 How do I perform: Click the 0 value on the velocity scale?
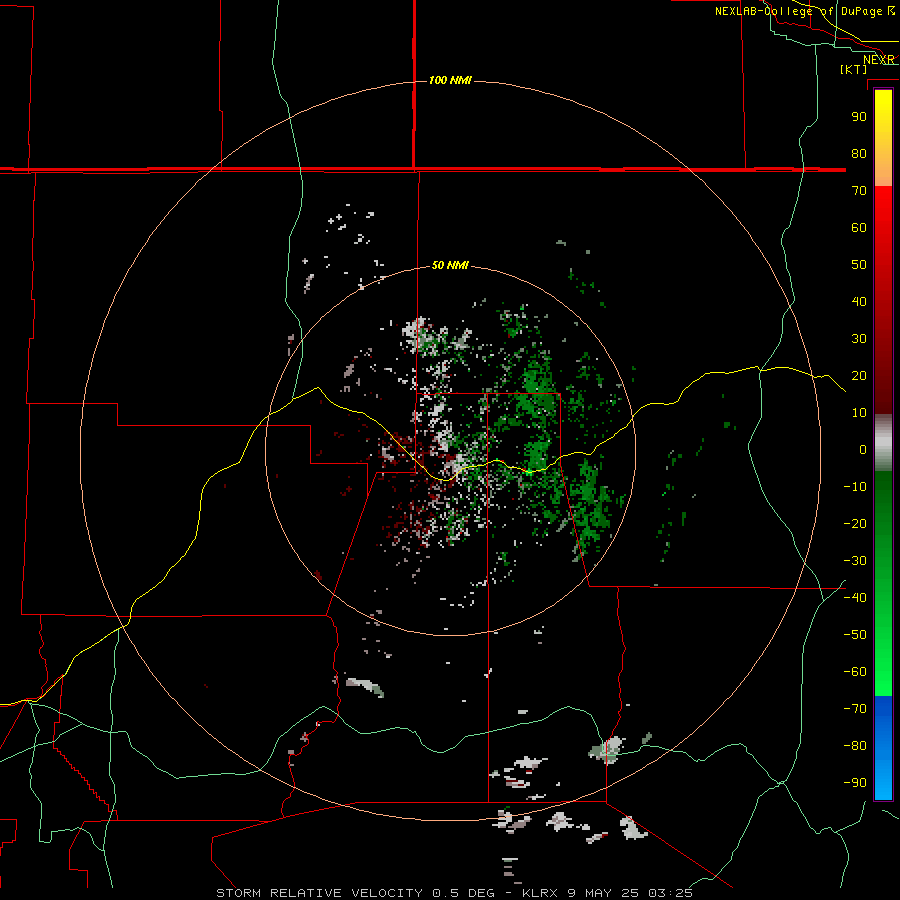click(863, 449)
